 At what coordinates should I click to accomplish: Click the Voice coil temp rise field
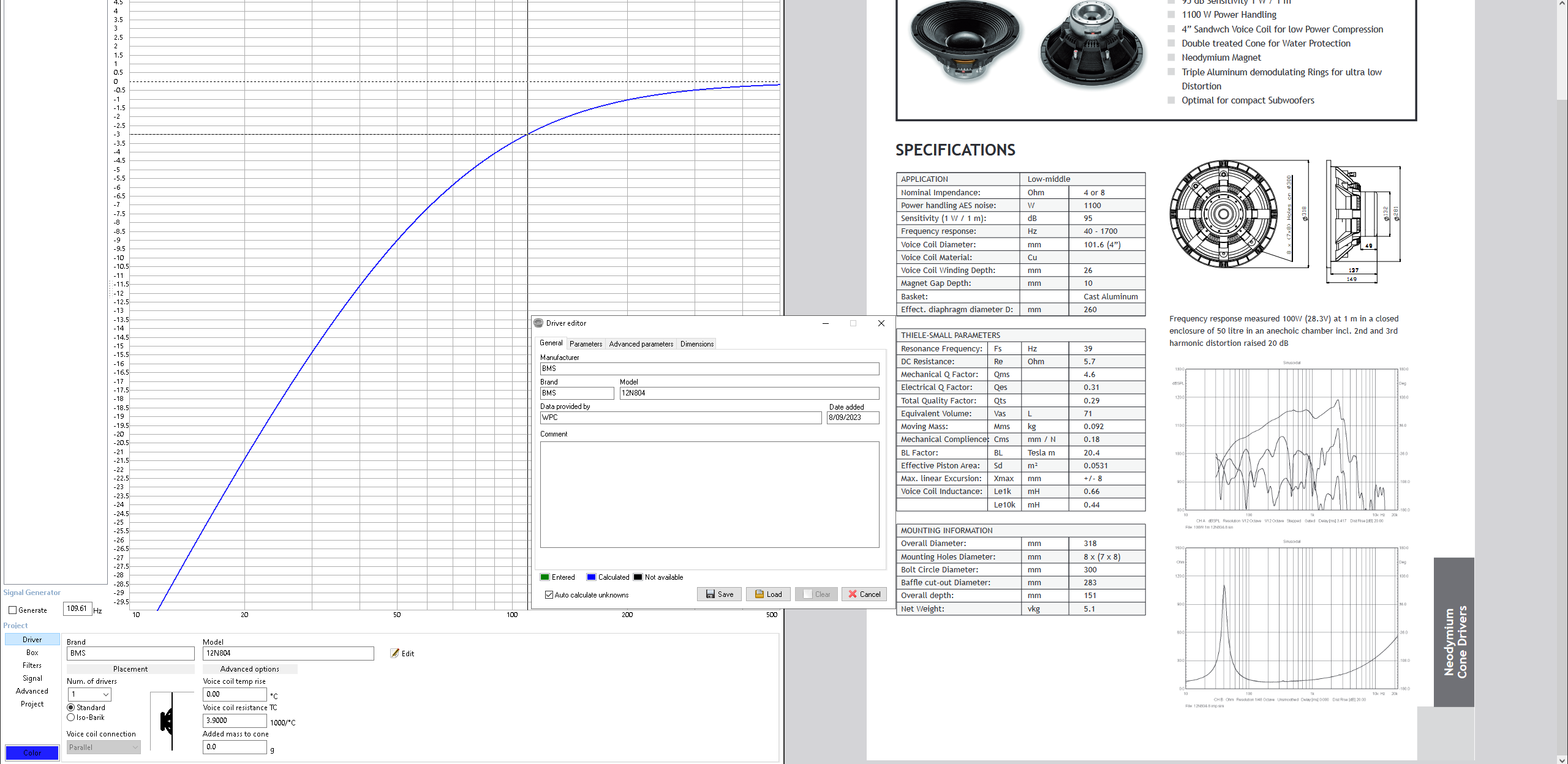pyautogui.click(x=235, y=694)
